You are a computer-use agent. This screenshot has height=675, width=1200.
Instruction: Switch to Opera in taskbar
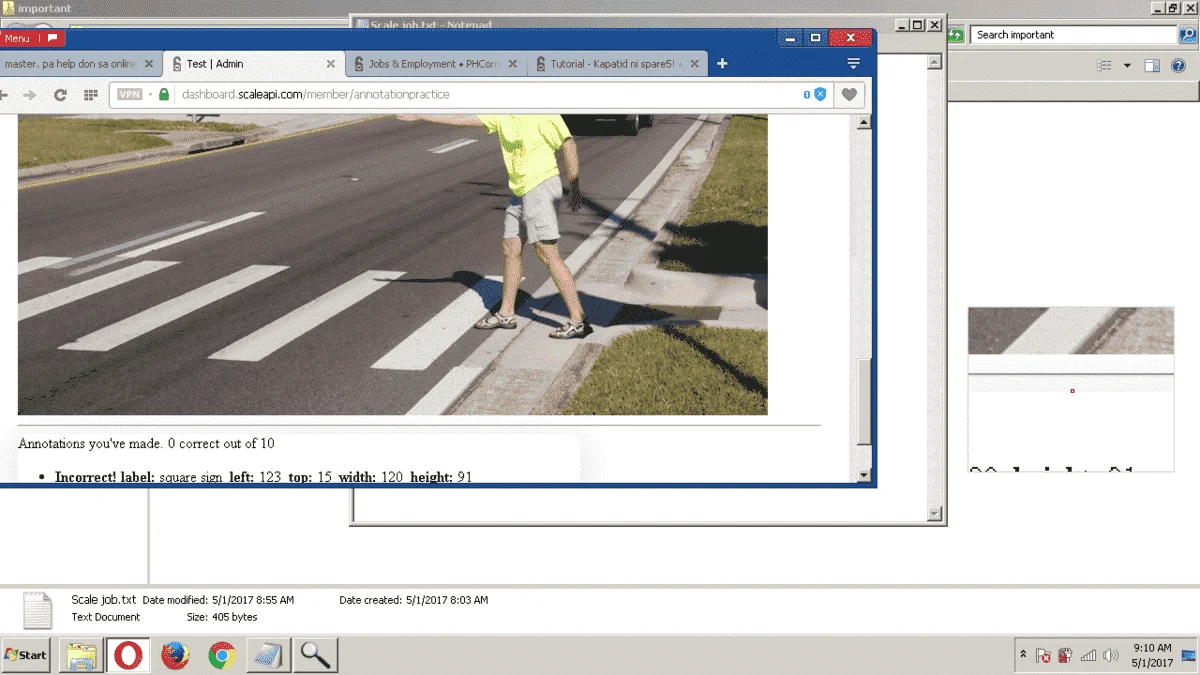point(128,655)
